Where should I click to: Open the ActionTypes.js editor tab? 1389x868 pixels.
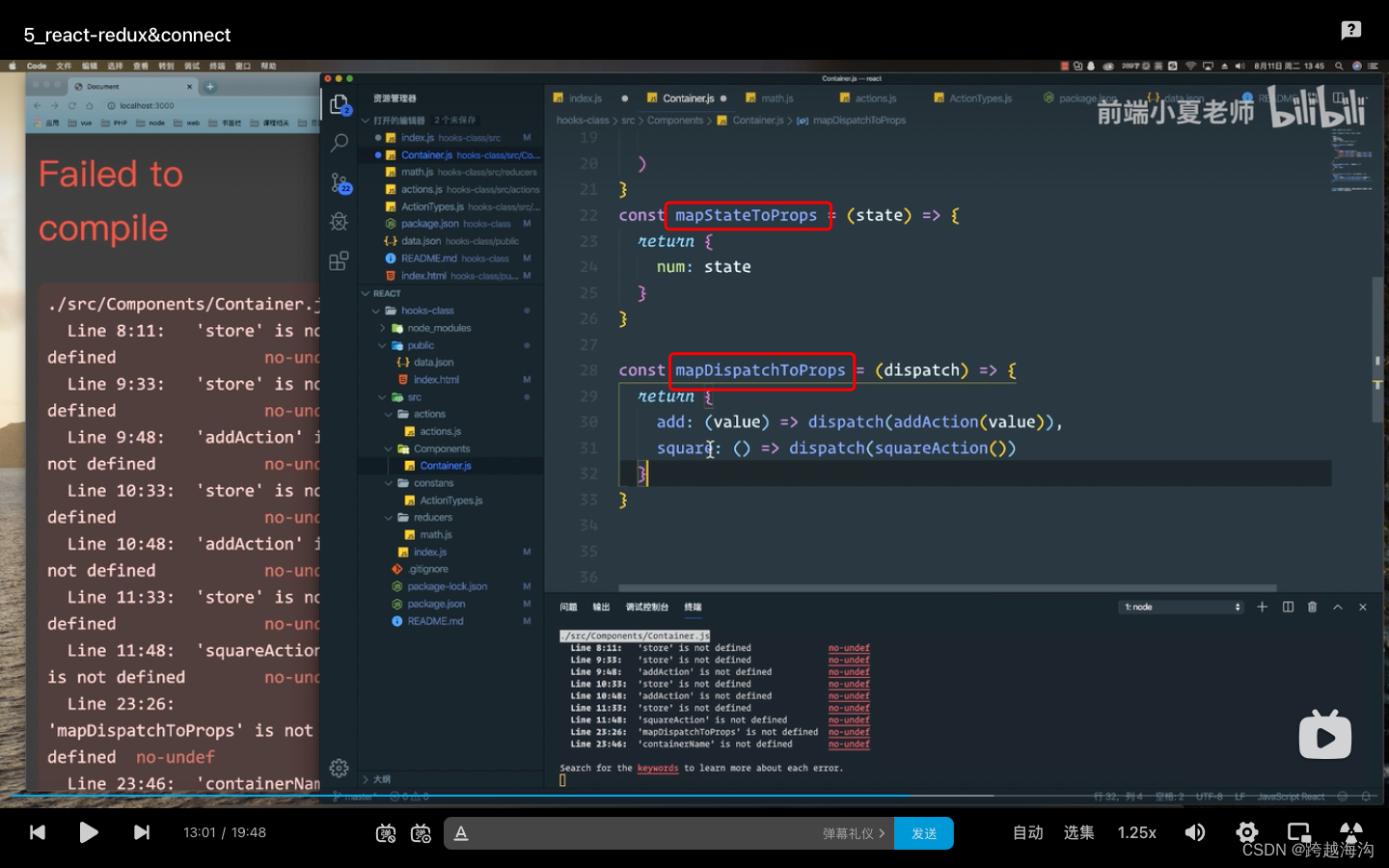(x=980, y=98)
